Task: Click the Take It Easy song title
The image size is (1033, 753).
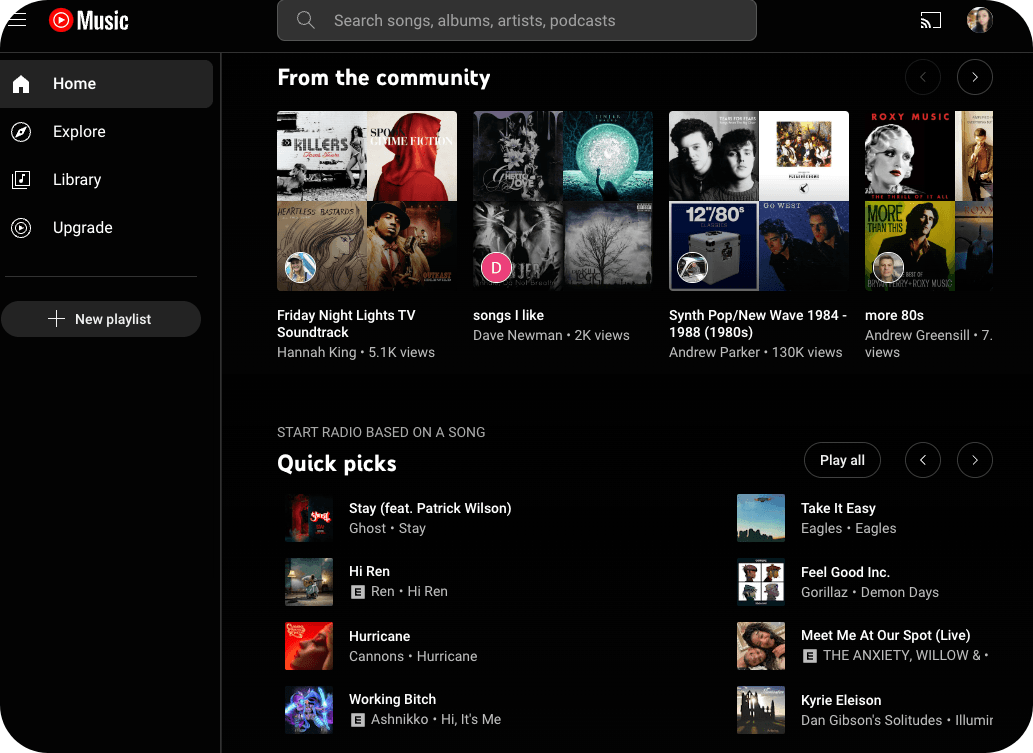Action: click(838, 509)
